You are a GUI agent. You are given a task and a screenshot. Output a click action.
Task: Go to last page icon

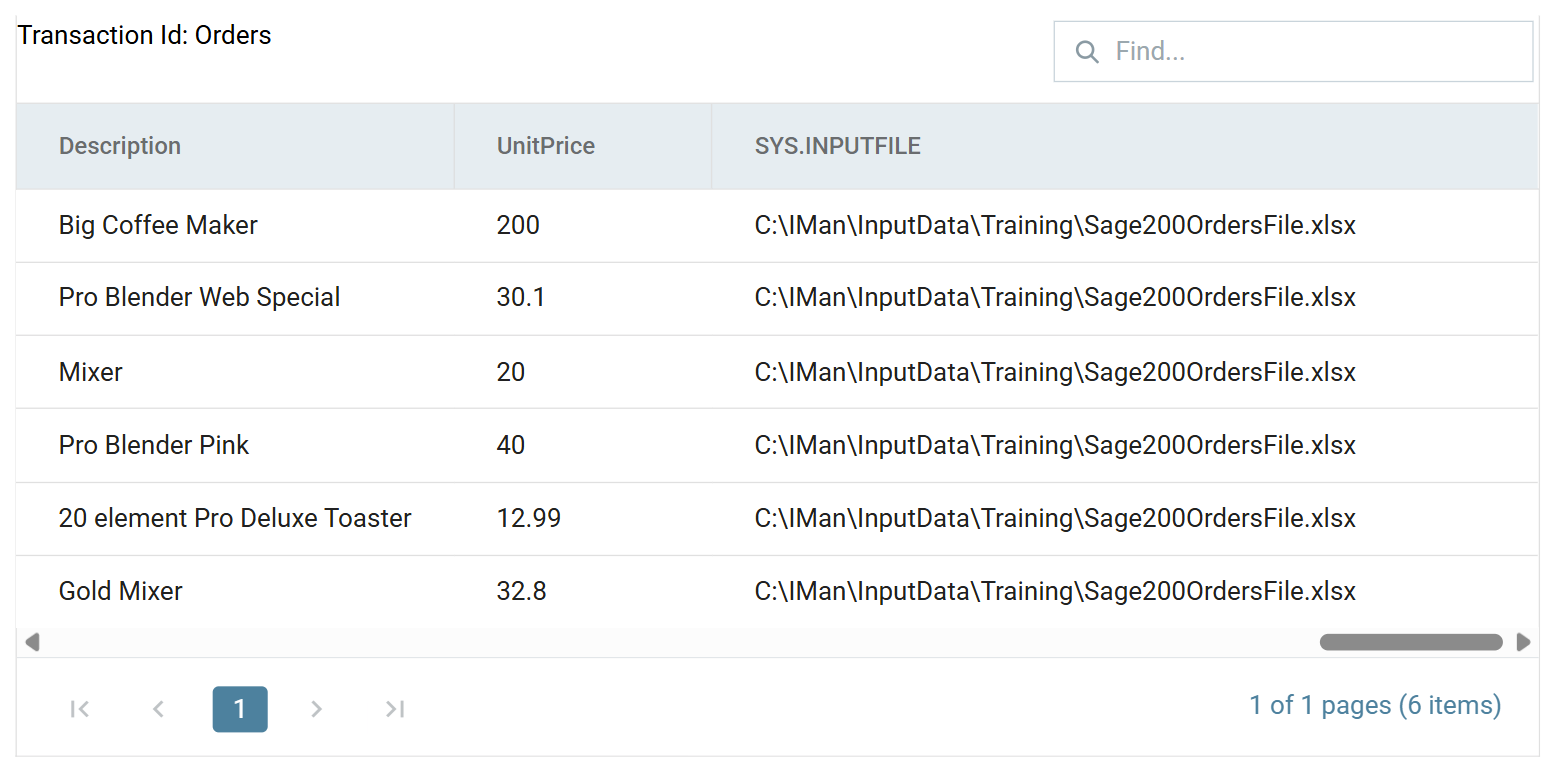pos(395,709)
